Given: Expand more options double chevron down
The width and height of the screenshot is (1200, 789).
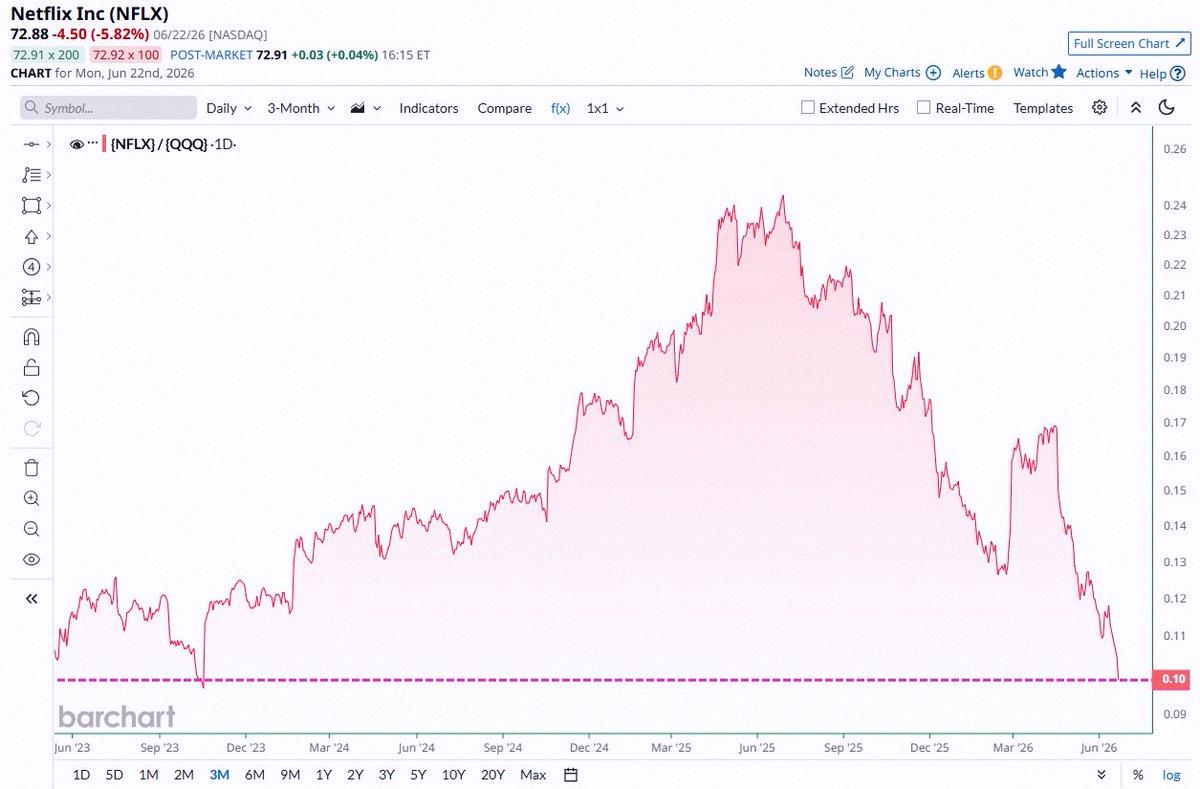Looking at the screenshot, I should [1101, 774].
